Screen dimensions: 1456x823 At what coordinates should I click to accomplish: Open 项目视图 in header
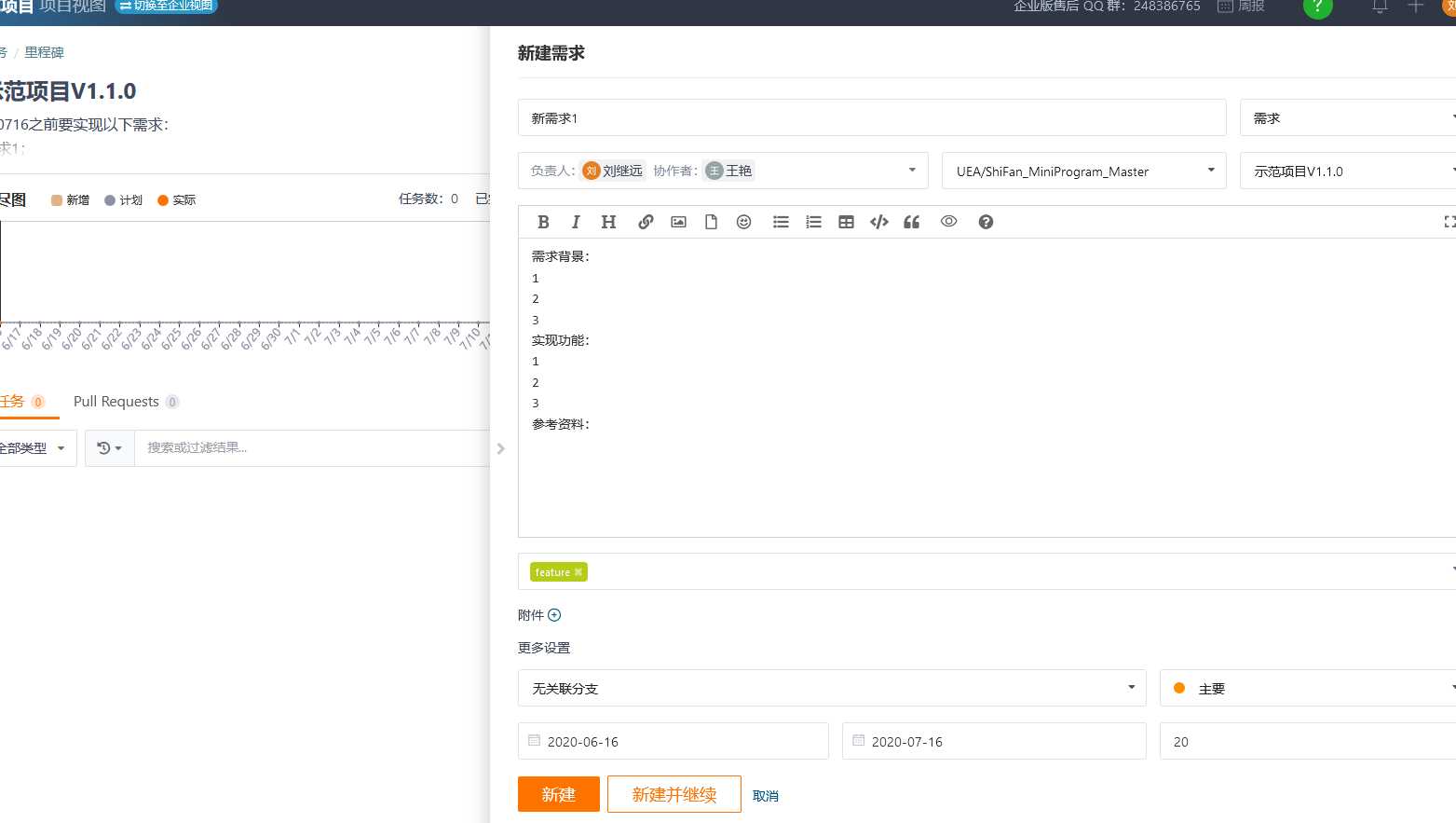[x=73, y=7]
